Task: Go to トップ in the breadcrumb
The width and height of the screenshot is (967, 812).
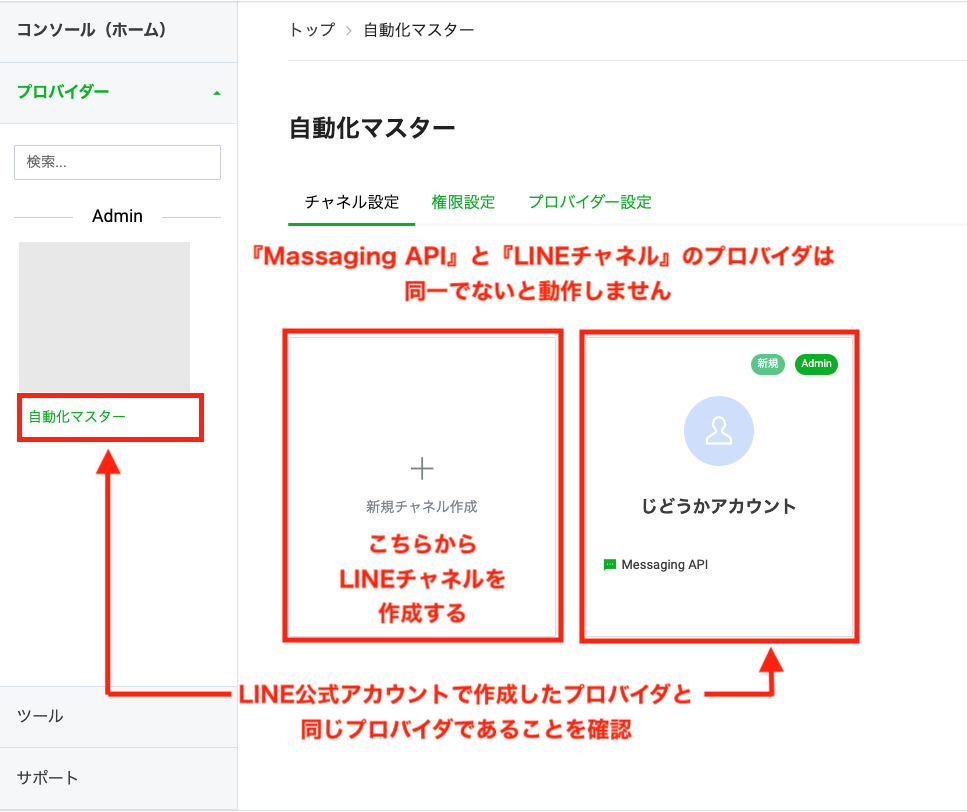Action: (x=312, y=30)
